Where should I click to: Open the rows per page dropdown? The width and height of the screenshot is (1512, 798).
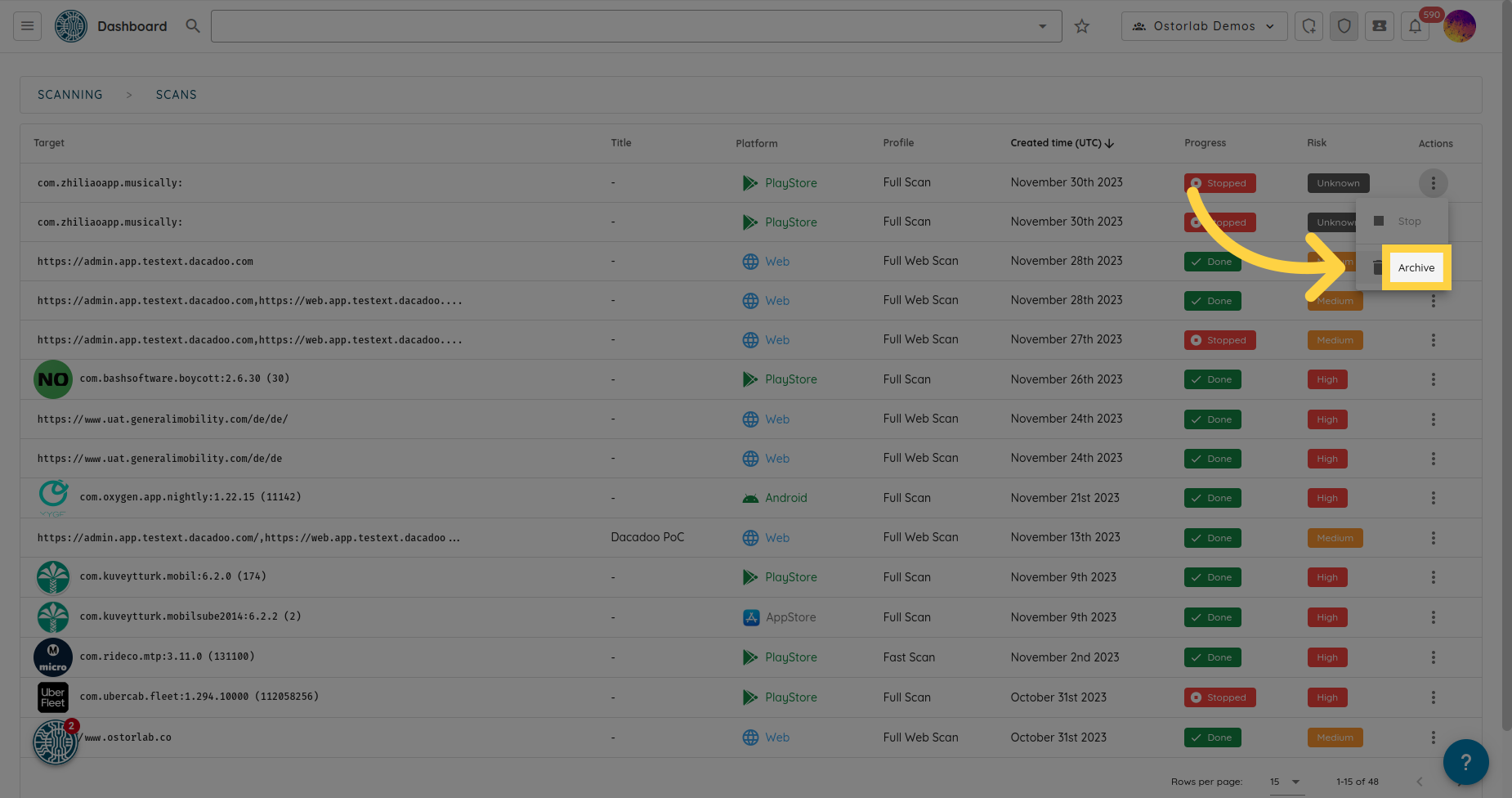pyautogui.click(x=1285, y=782)
